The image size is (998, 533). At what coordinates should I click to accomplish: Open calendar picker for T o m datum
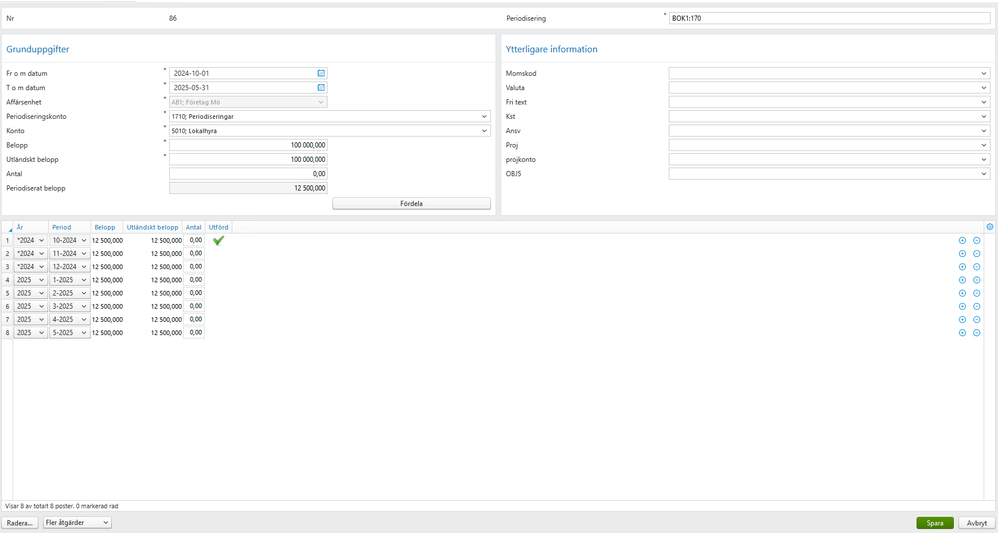coord(321,88)
